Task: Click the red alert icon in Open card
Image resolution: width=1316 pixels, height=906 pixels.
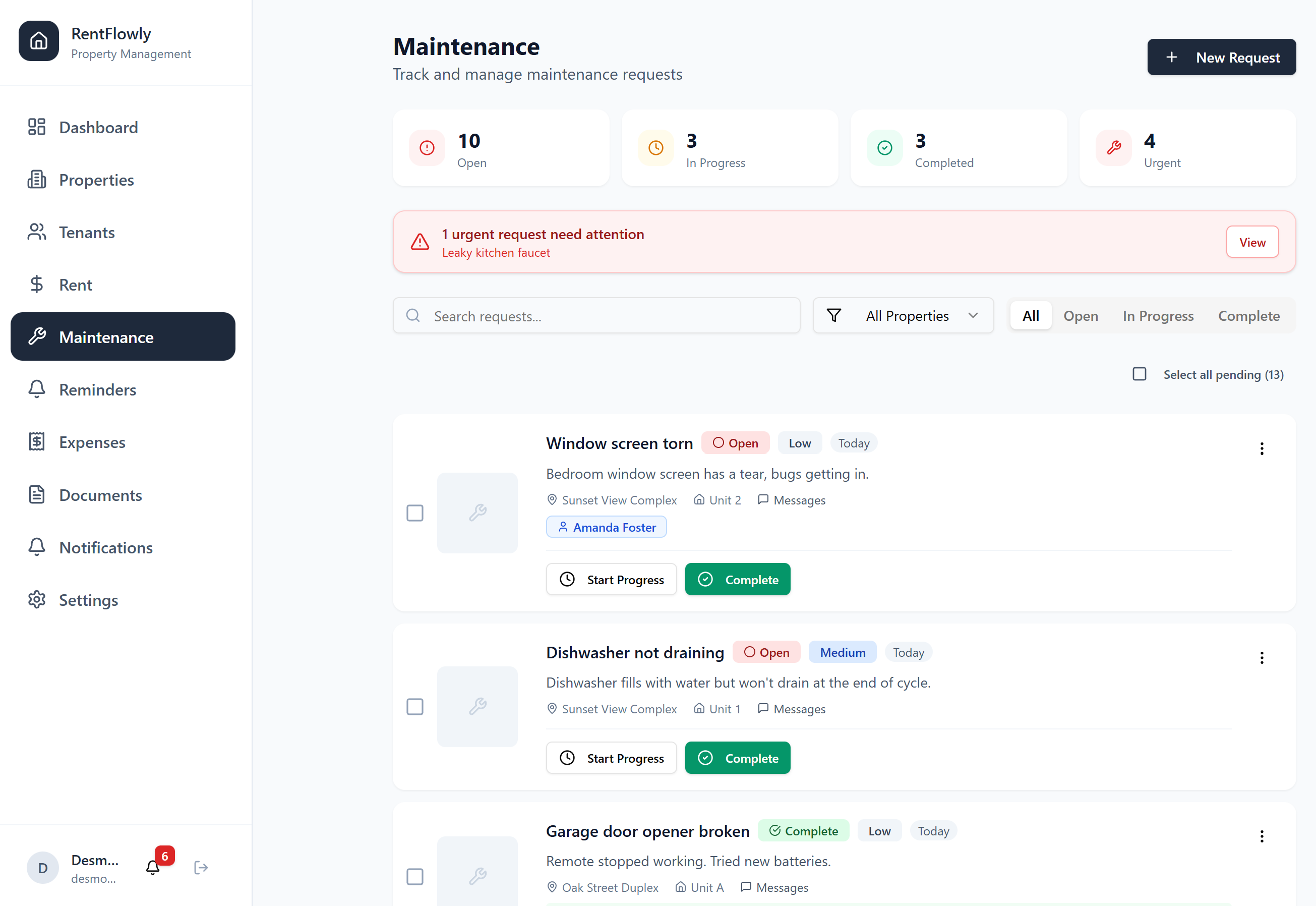Action: (427, 148)
